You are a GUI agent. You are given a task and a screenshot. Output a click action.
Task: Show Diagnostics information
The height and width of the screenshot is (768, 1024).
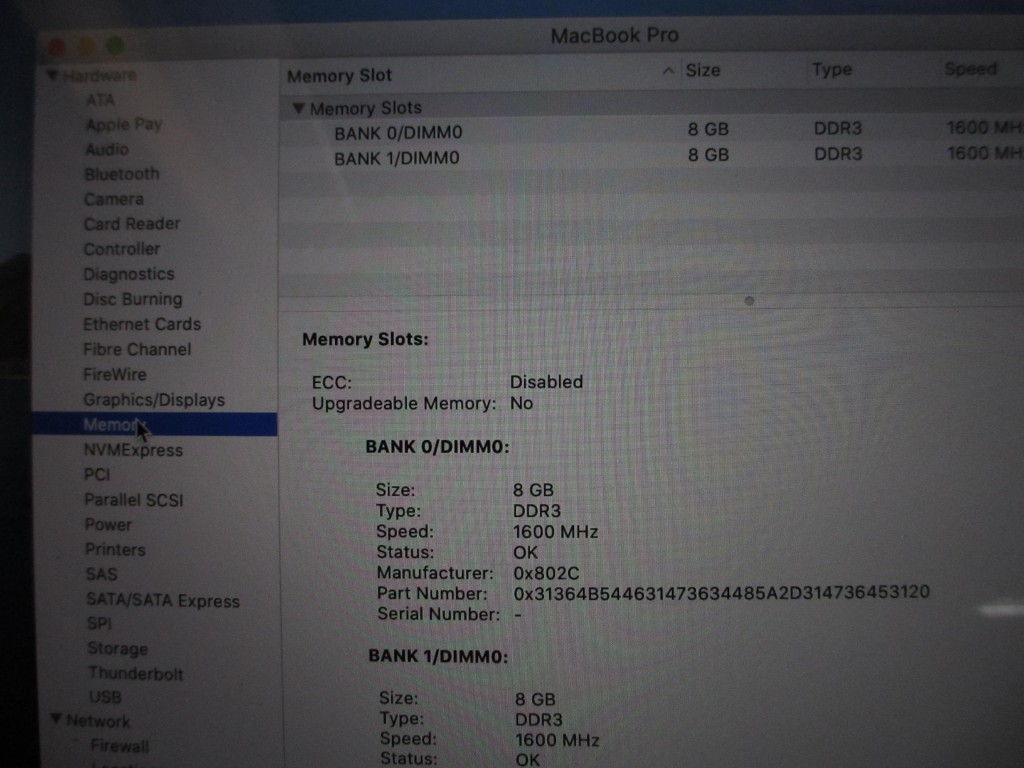[x=129, y=274]
